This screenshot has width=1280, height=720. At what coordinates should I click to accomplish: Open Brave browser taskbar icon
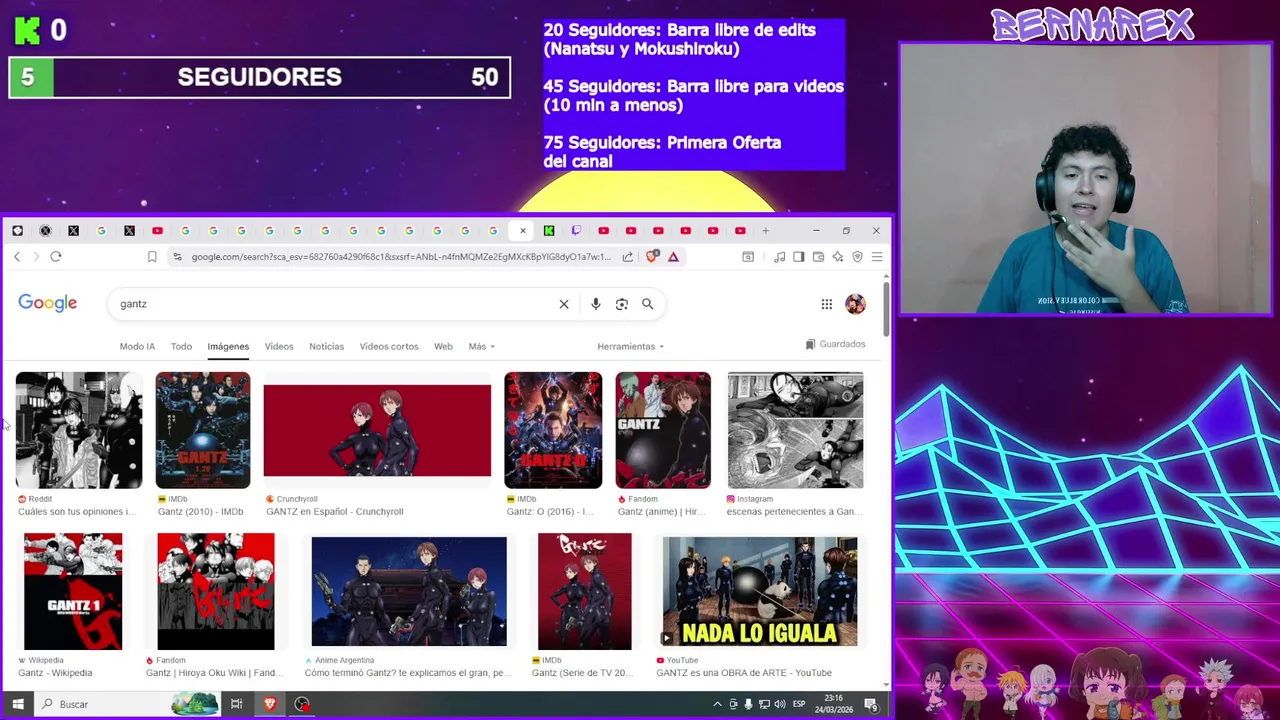coord(270,704)
